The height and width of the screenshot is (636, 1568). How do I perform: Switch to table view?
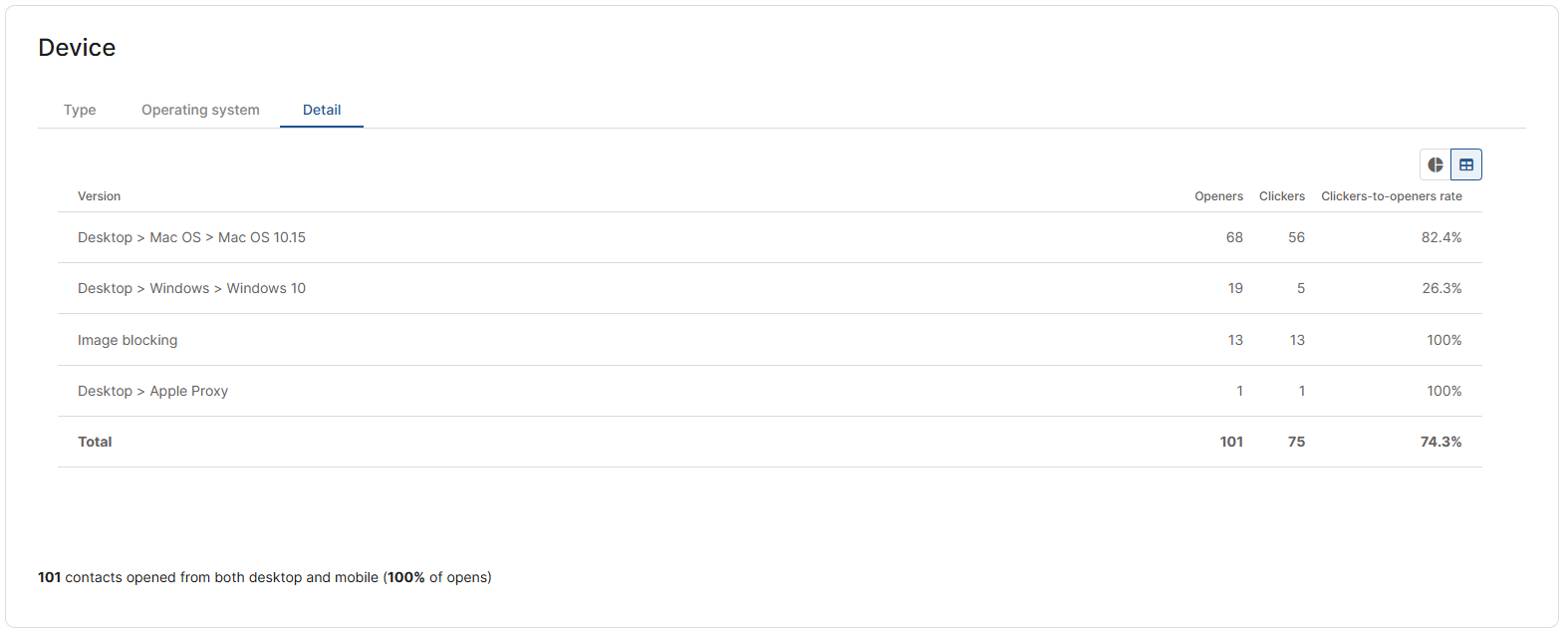pos(1466,164)
